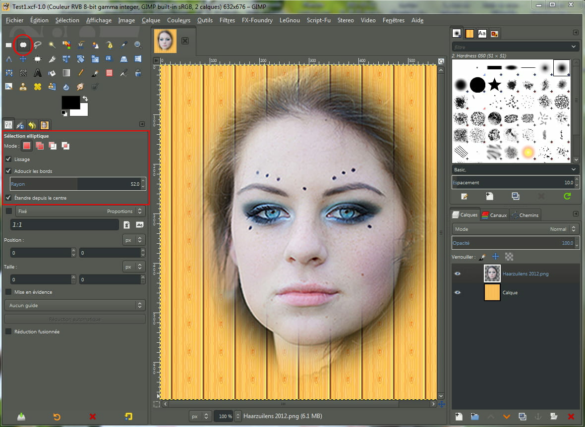Viewport: 585px width, 427px height.
Task: Click the refresh brushes green arrow
Action: (567, 196)
